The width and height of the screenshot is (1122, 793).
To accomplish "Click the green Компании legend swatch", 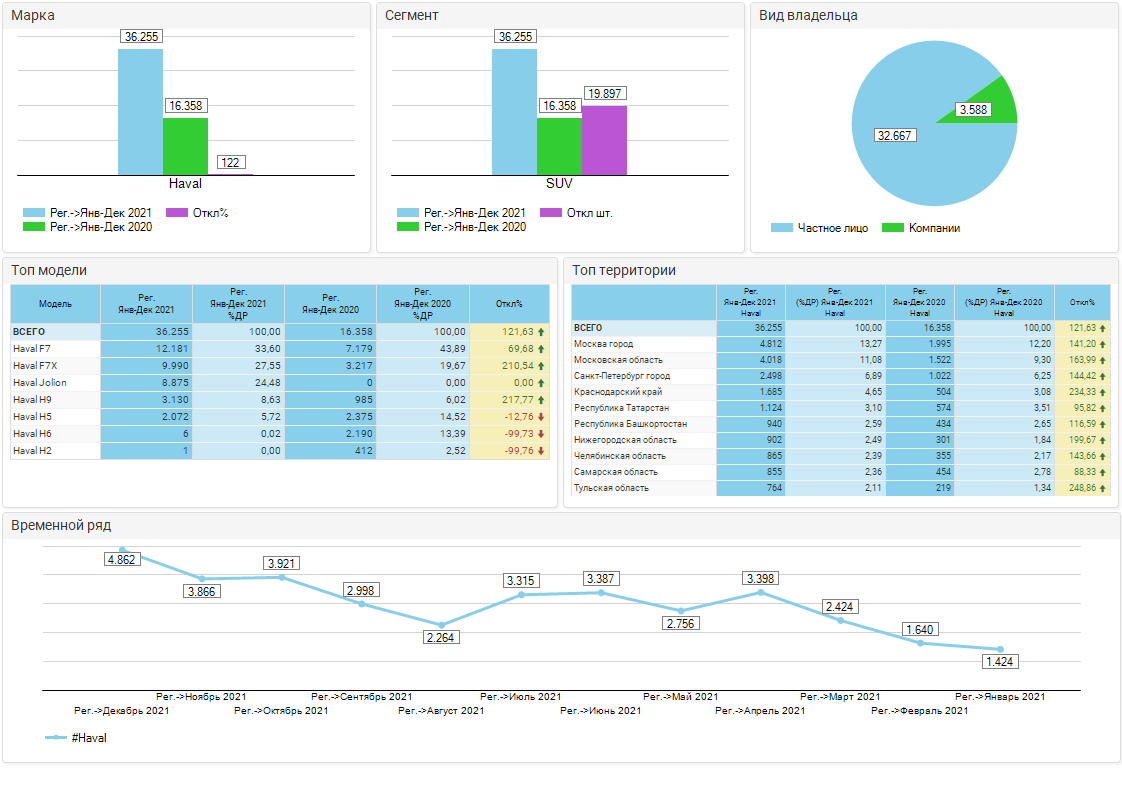I will (892, 228).
